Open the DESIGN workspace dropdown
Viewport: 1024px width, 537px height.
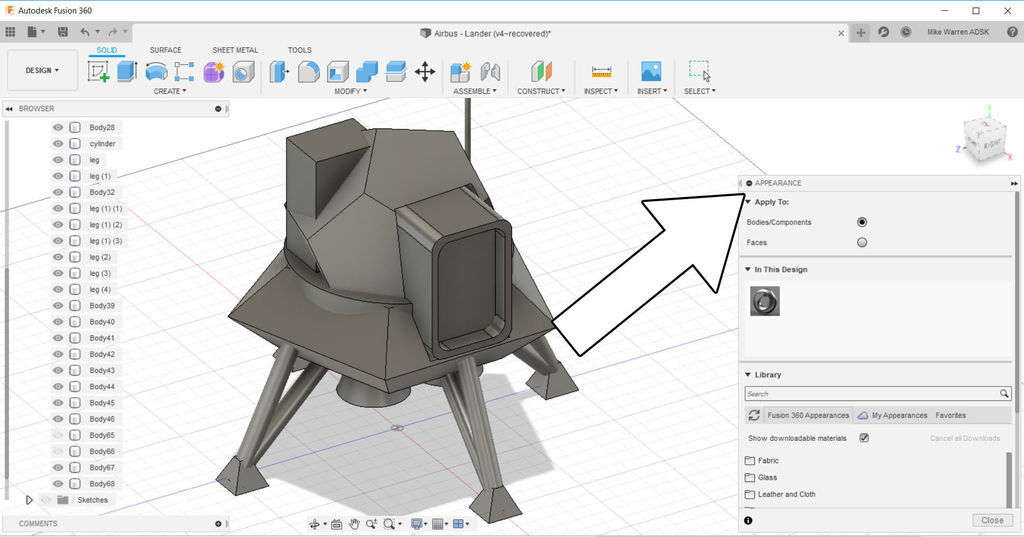(42, 71)
